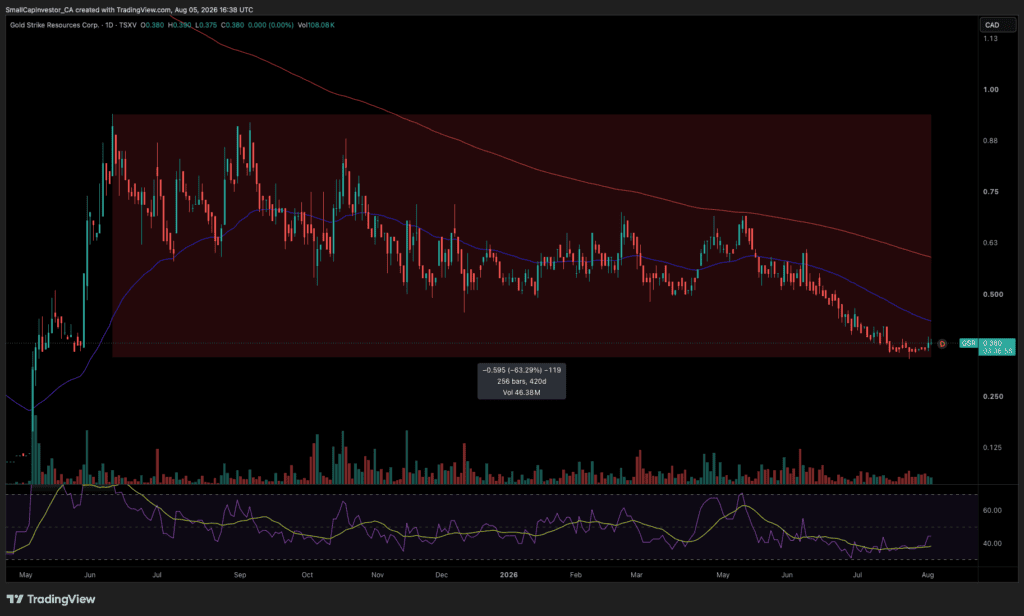
Task: Click the measurement box reading -0.595 (-63.29%)
Action: (x=522, y=381)
